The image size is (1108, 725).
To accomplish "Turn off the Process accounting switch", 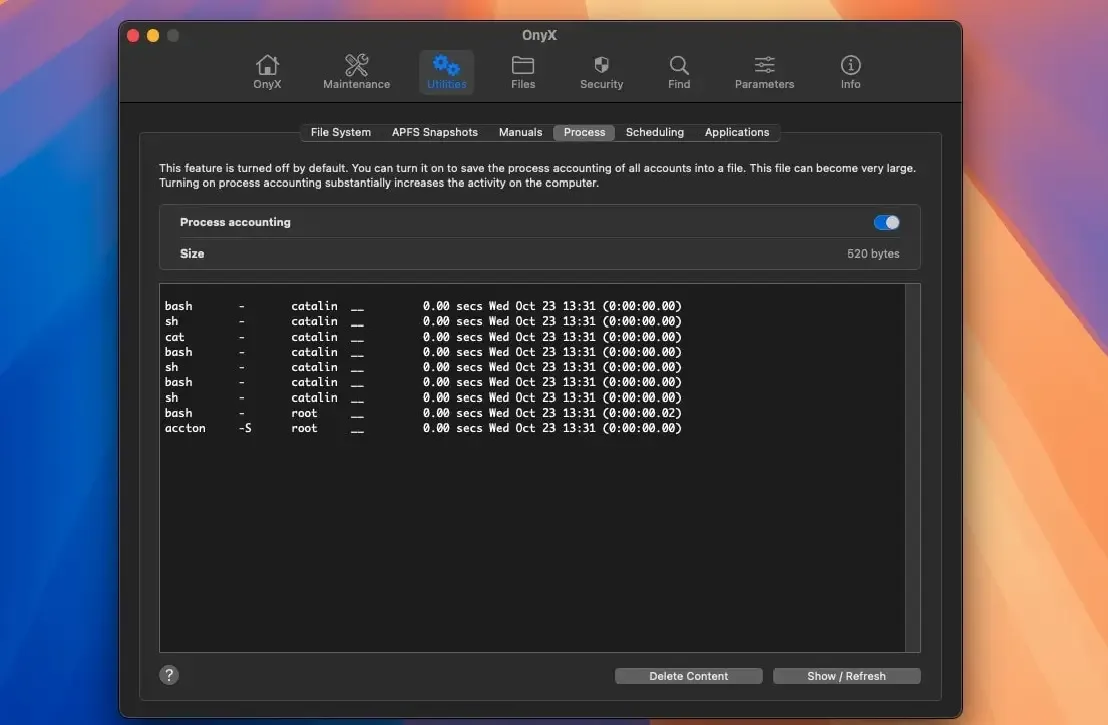I will click(x=886, y=223).
